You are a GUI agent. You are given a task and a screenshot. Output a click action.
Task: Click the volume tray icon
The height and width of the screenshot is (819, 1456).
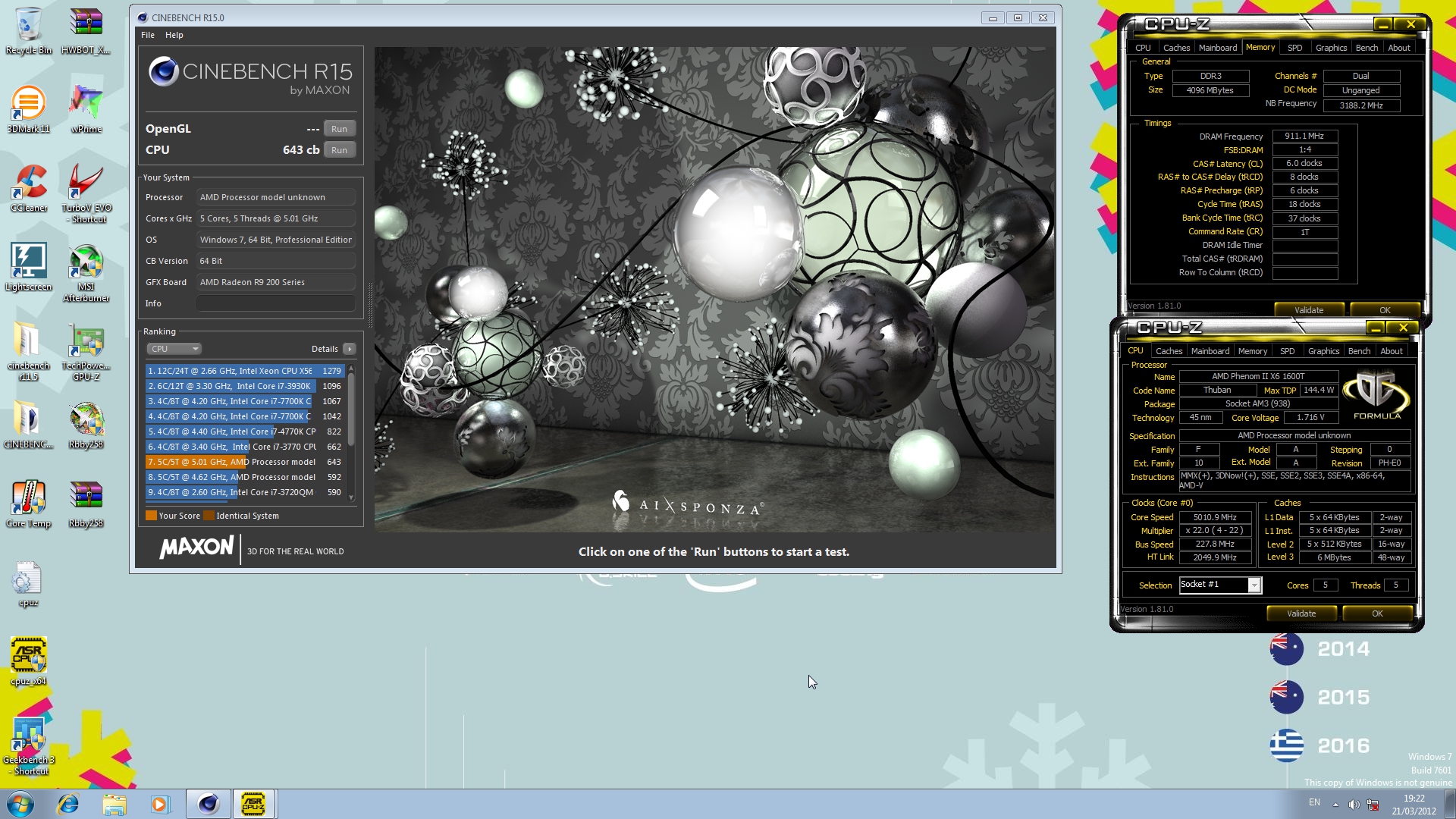coord(1354,805)
